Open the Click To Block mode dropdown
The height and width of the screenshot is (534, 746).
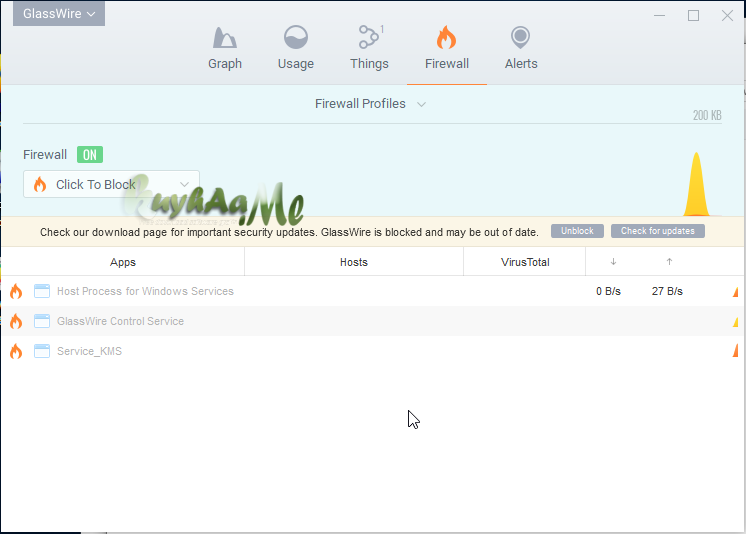coord(111,184)
